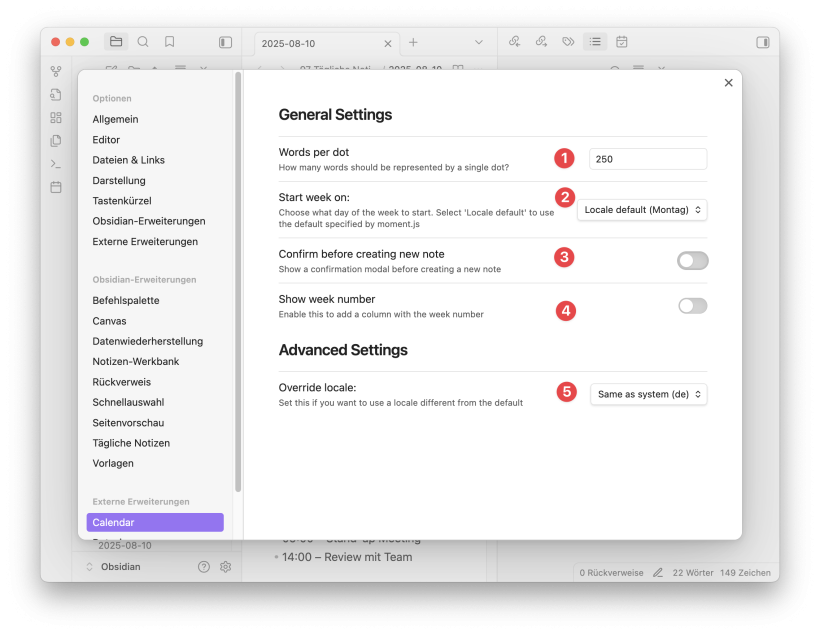Open Vorlagen plugin settings
The height and width of the screenshot is (635, 820).
113,463
